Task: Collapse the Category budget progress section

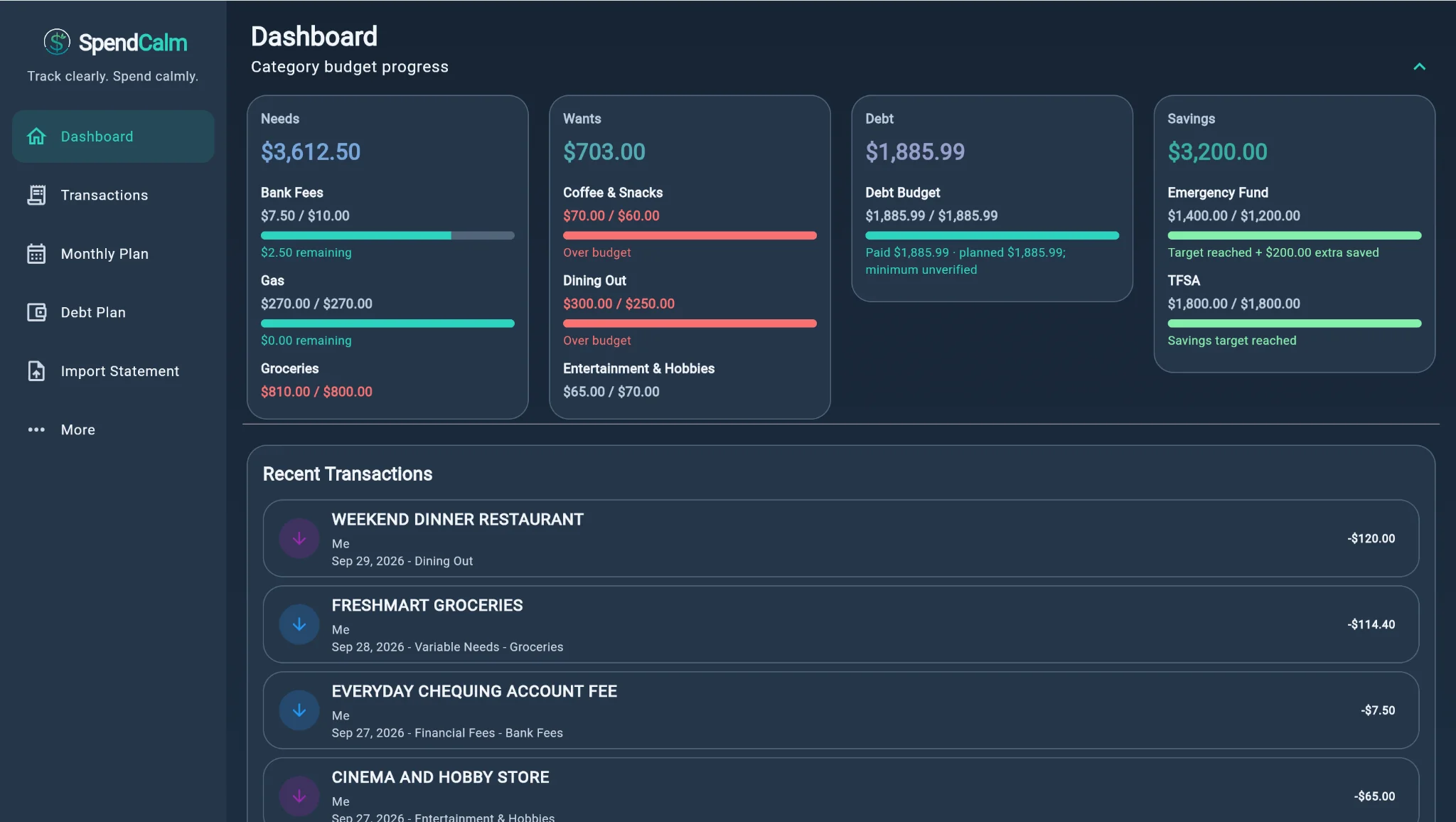Action: [x=1419, y=67]
